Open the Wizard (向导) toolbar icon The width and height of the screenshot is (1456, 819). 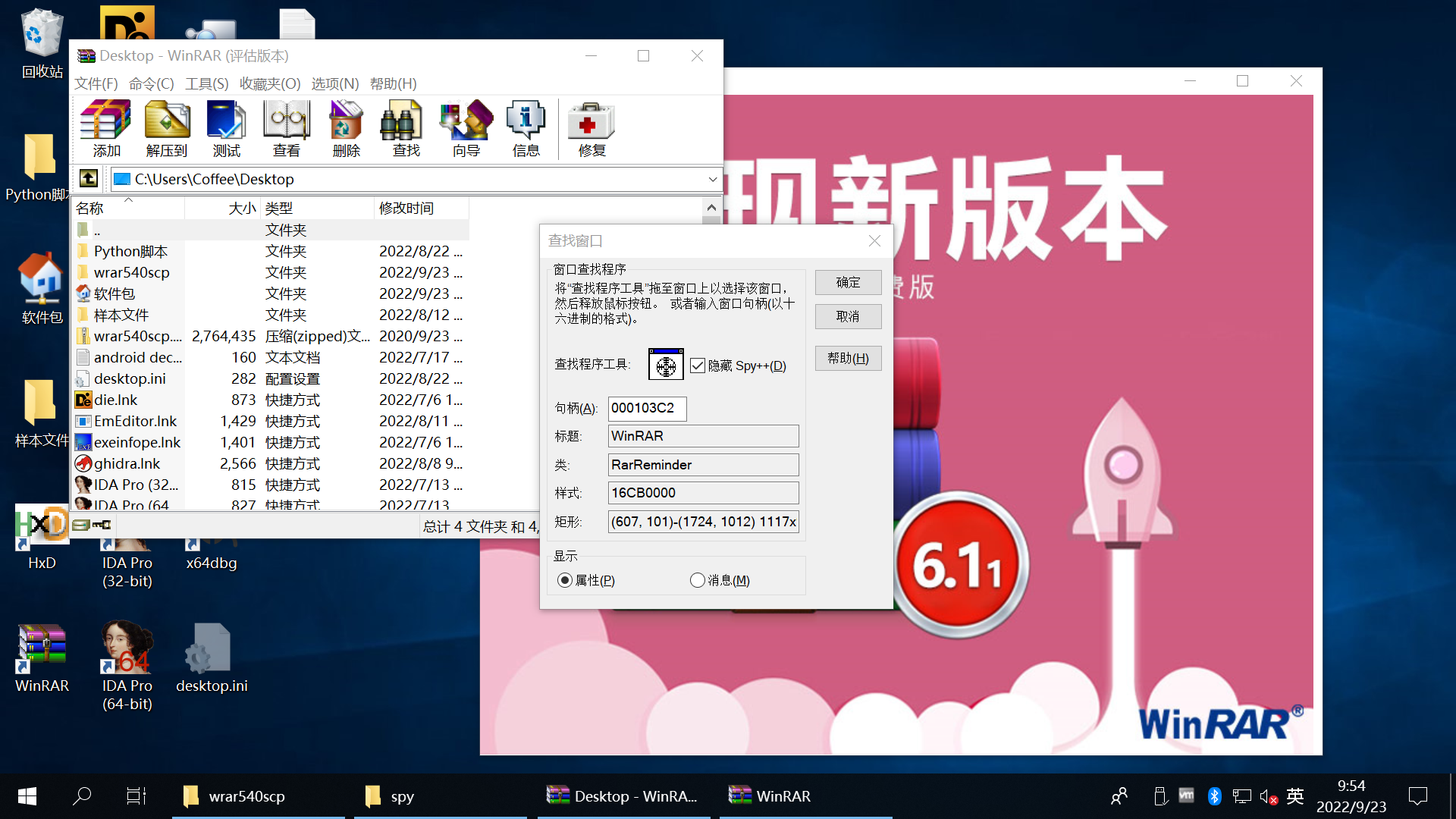[x=466, y=129]
